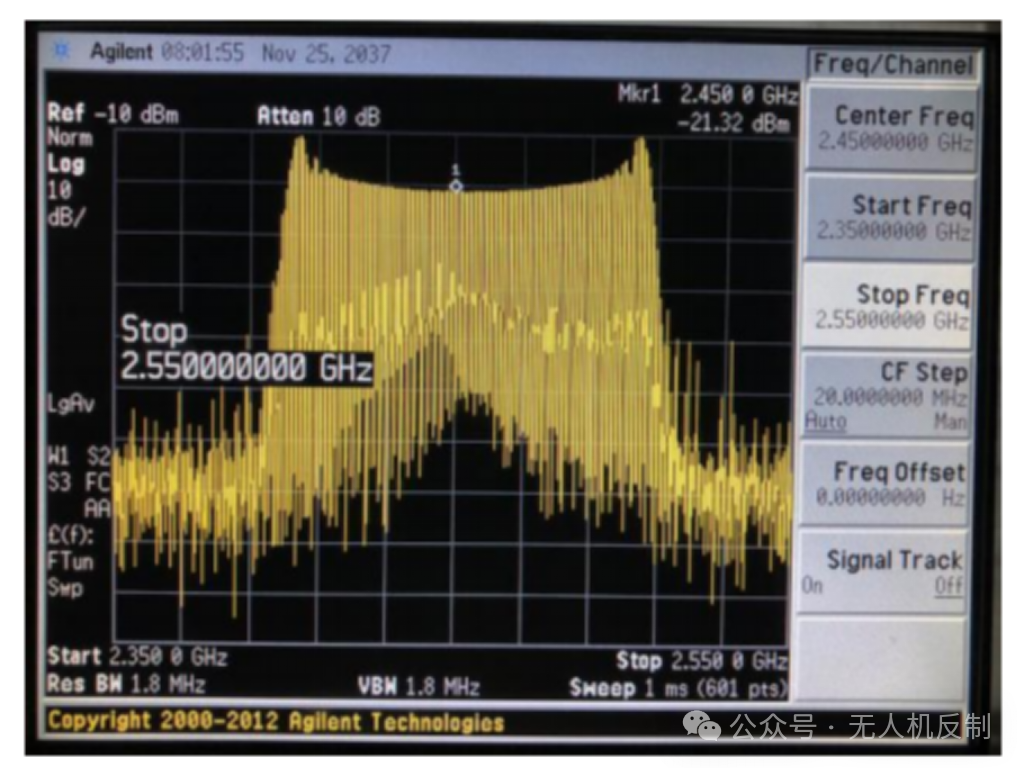Click the 'Nov 25, 2037' date display

(326, 54)
